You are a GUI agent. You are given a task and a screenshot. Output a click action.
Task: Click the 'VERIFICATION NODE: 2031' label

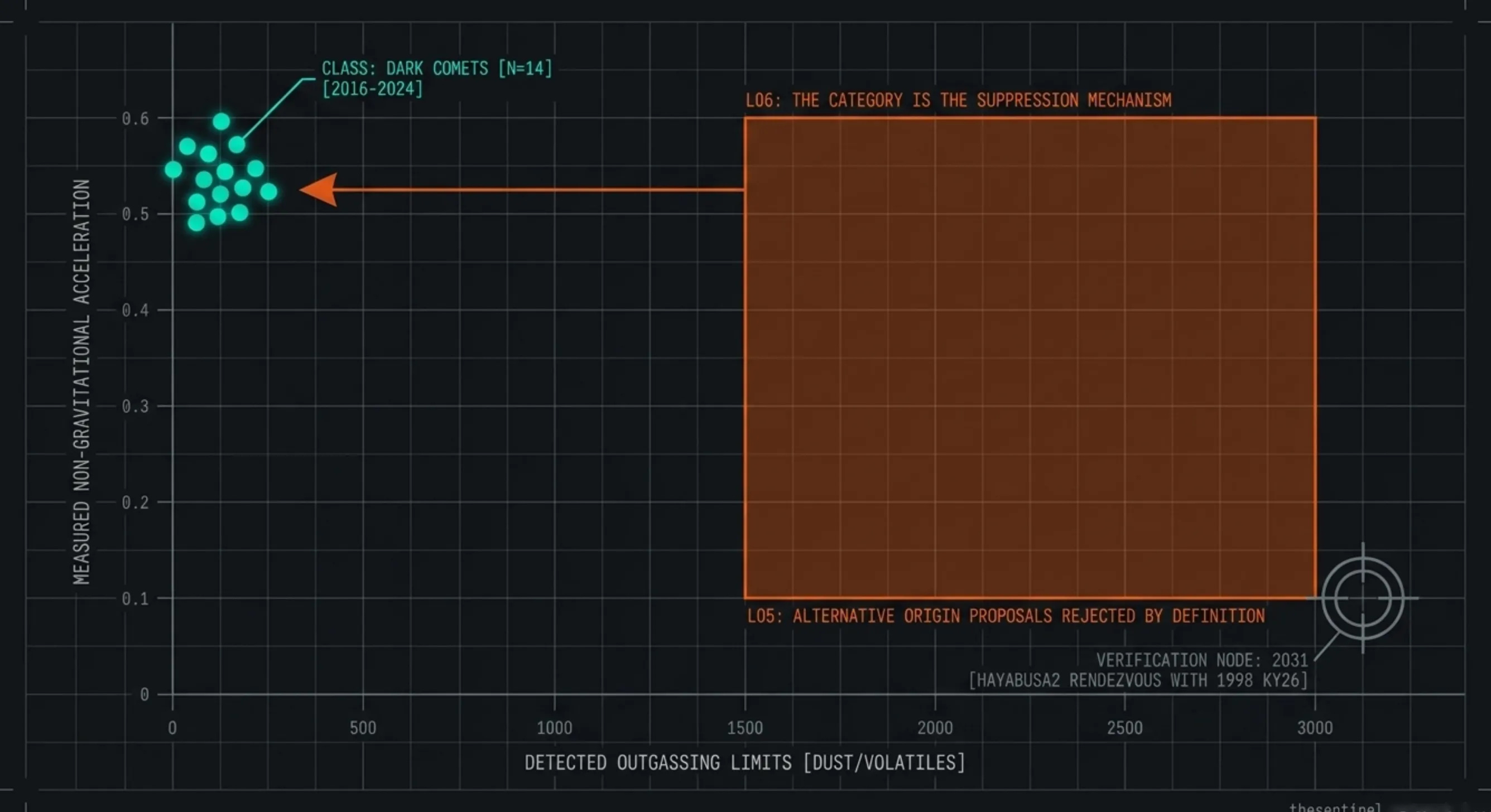(x=1201, y=660)
